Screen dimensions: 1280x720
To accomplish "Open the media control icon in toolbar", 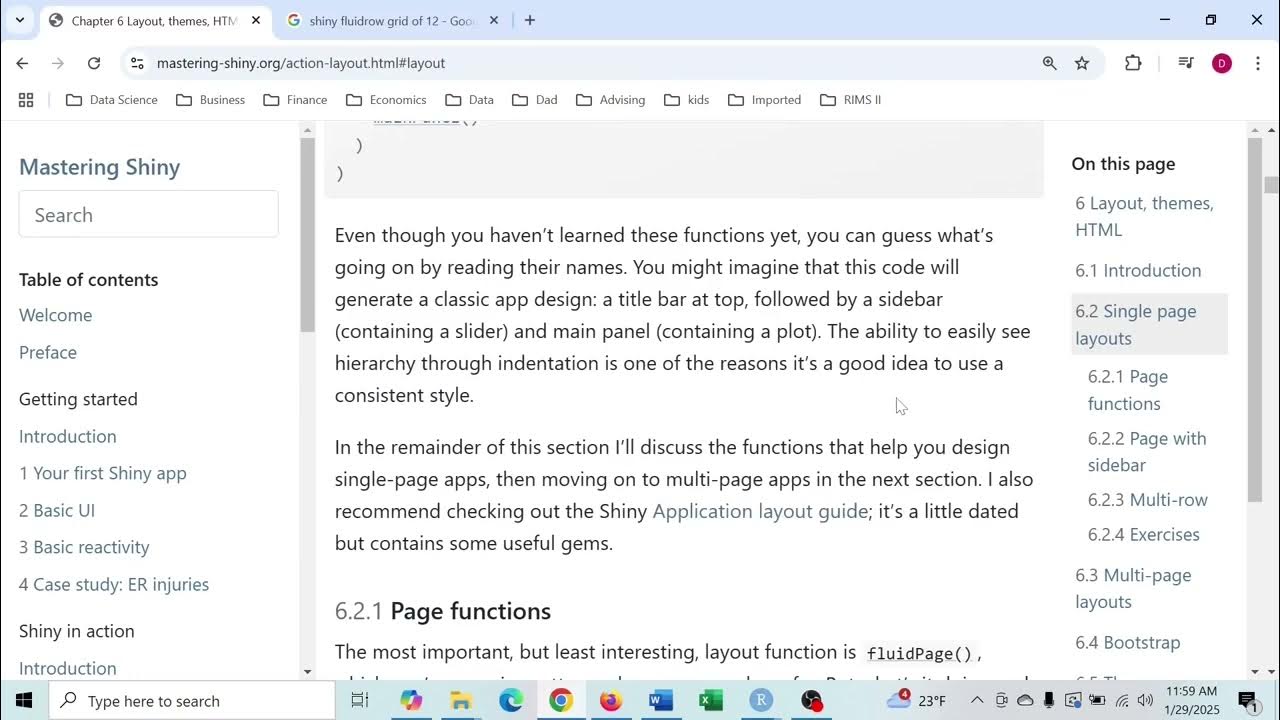I will coord(1186,63).
